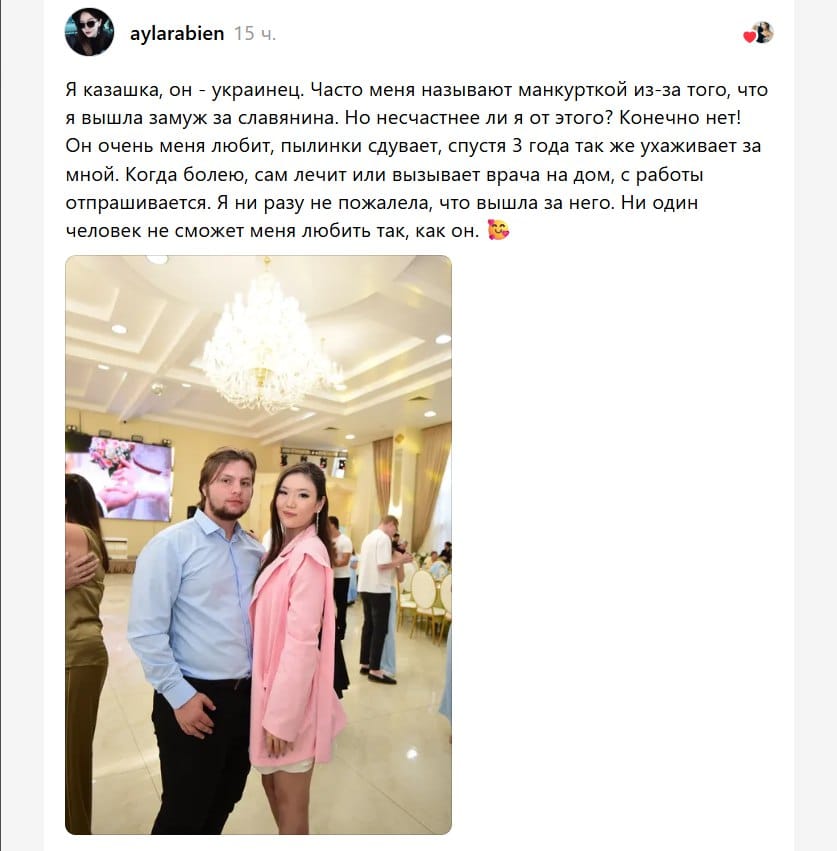Open the post via the 15 ч. timestamp

(255, 34)
